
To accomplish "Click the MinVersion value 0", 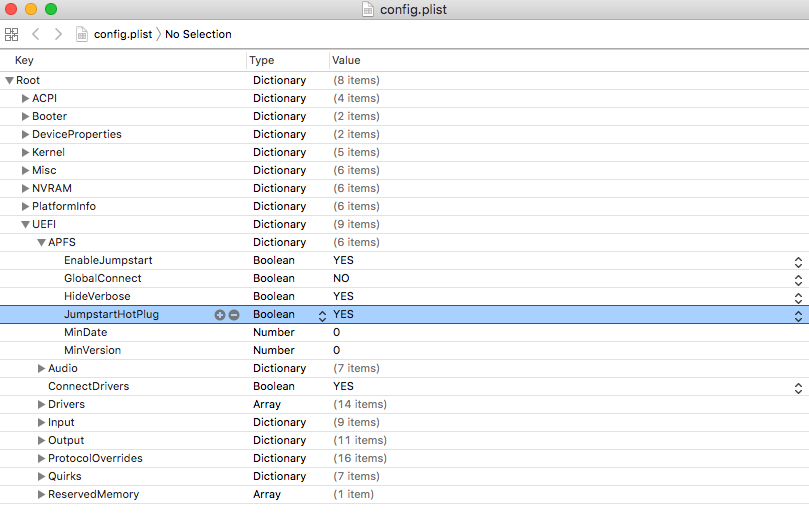I will pyautogui.click(x=336, y=351).
